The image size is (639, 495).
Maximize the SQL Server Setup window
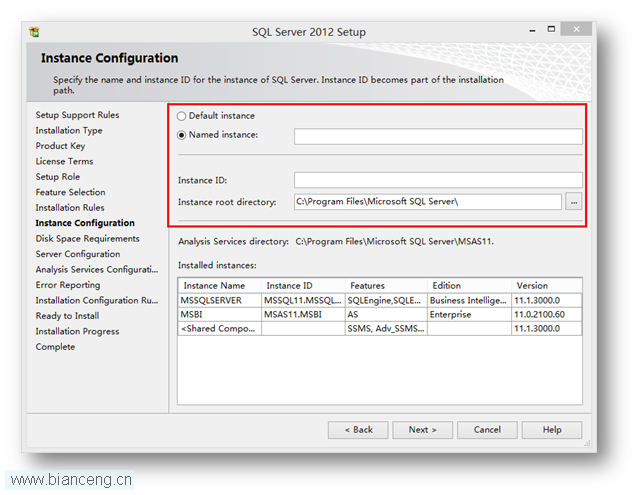(x=551, y=29)
